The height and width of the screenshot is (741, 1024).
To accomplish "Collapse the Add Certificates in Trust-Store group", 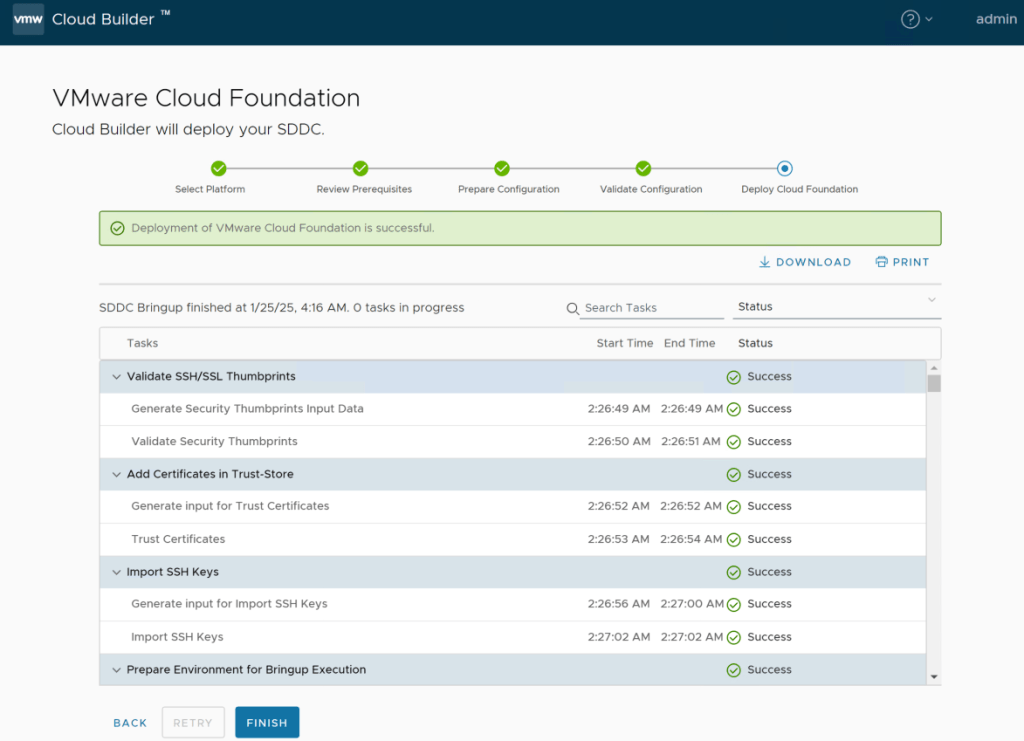I will 116,474.
